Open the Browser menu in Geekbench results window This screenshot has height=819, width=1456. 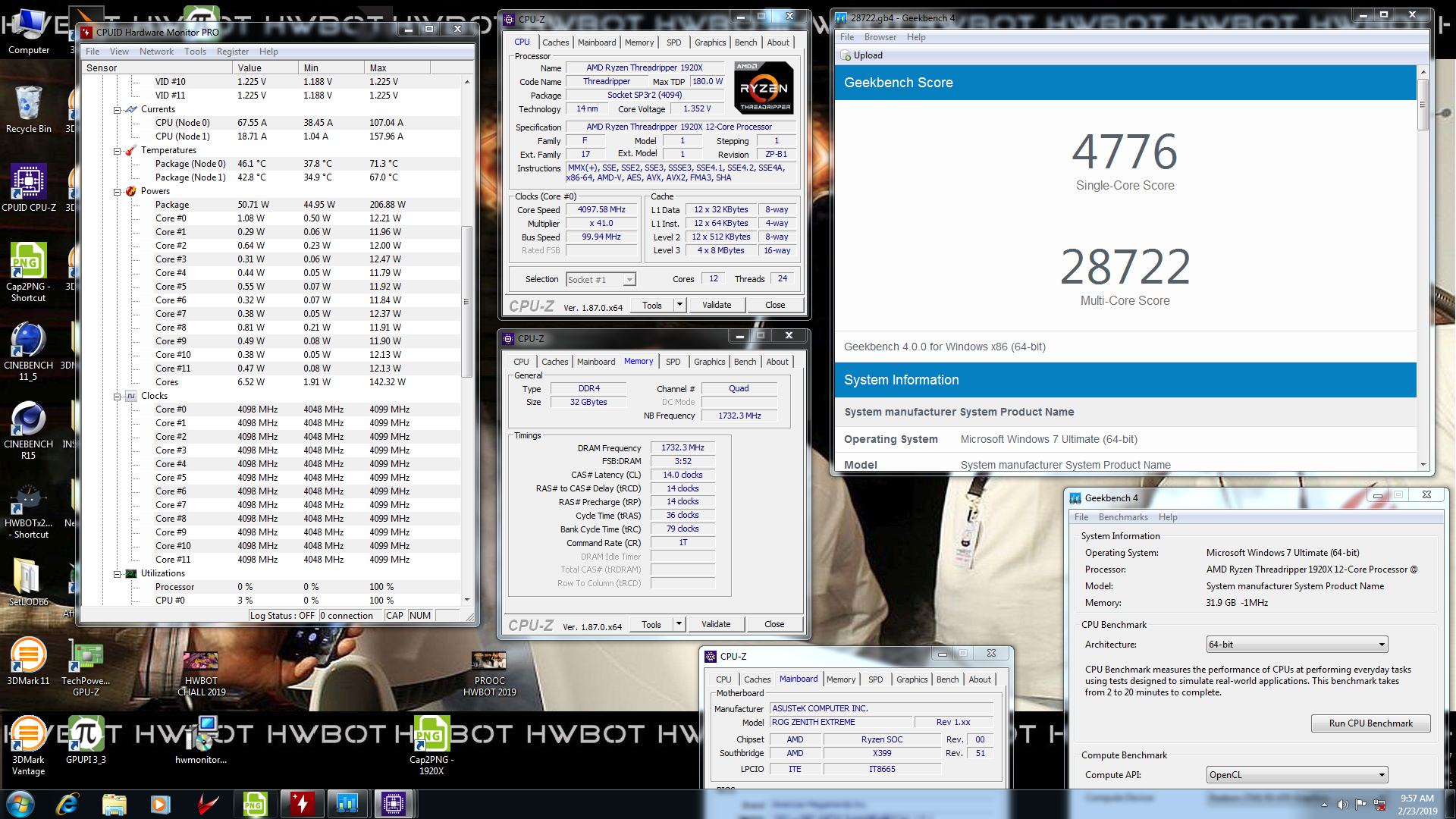[x=880, y=37]
